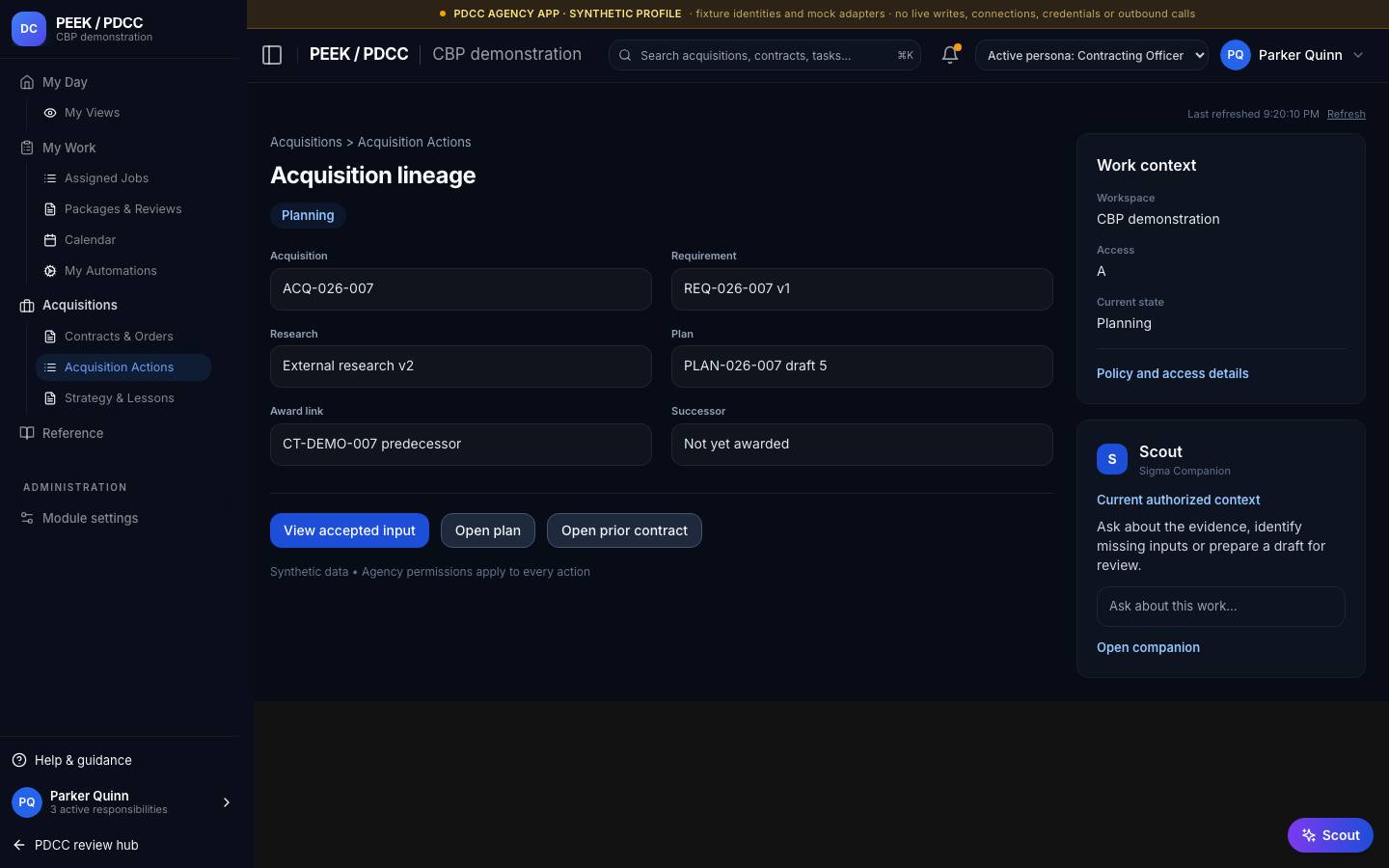This screenshot has height=868, width=1389.
Task: Click the My Views eye icon
Action: (50, 113)
